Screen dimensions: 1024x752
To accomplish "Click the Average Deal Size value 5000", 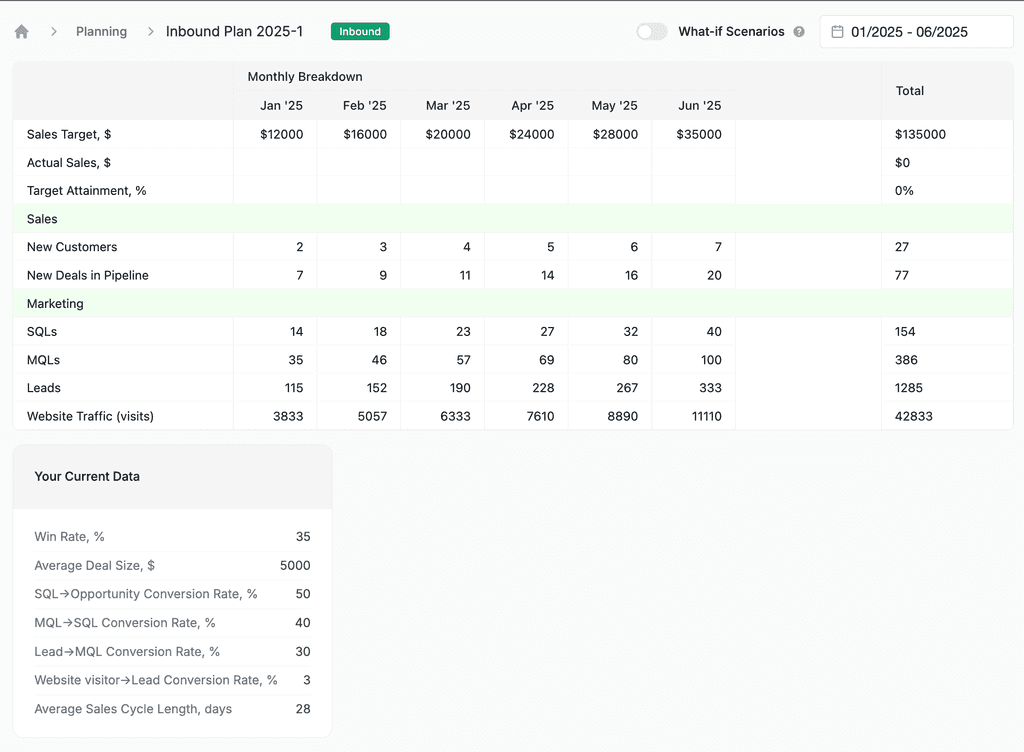I will 296,565.
